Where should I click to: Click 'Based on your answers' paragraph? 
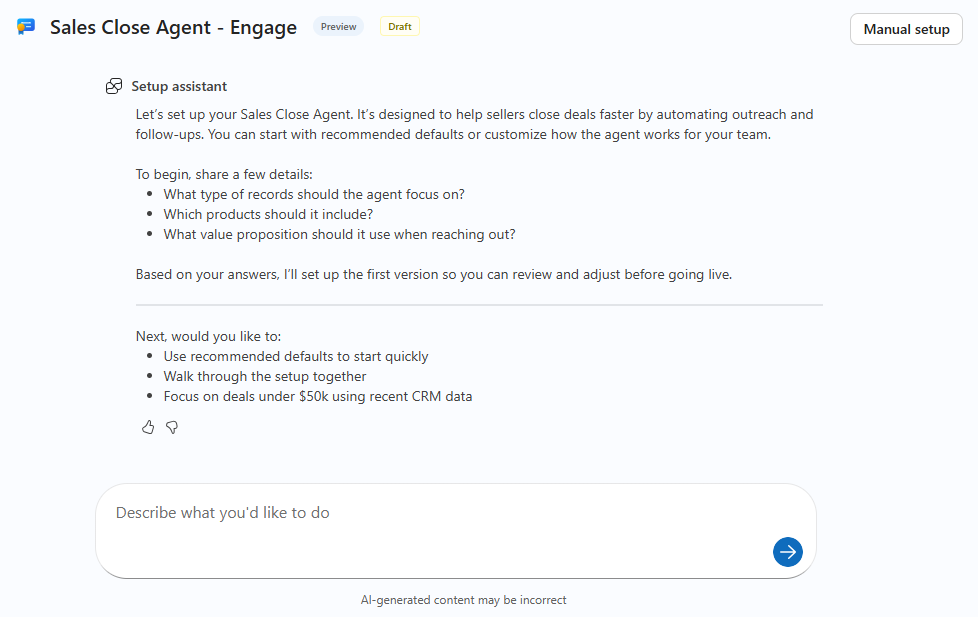coord(434,274)
